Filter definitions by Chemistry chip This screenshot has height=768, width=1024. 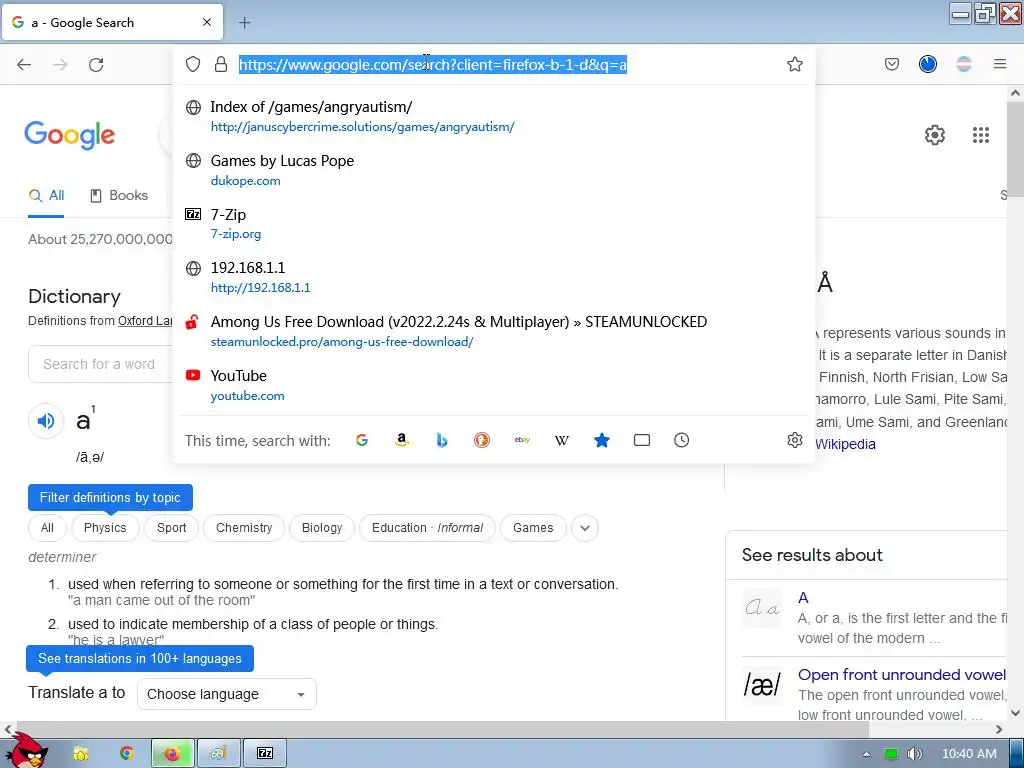pos(244,528)
